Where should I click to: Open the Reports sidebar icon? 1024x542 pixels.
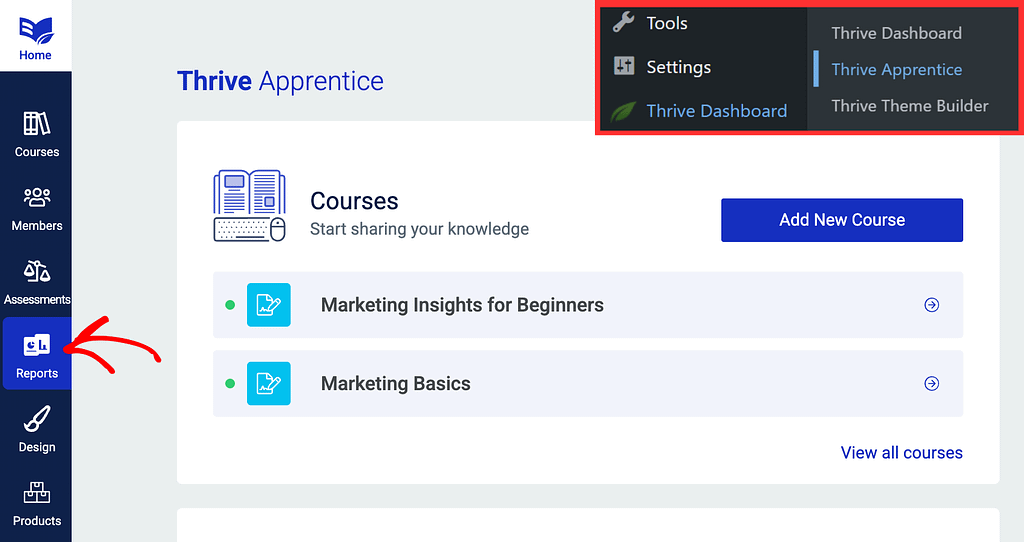[x=36, y=346]
